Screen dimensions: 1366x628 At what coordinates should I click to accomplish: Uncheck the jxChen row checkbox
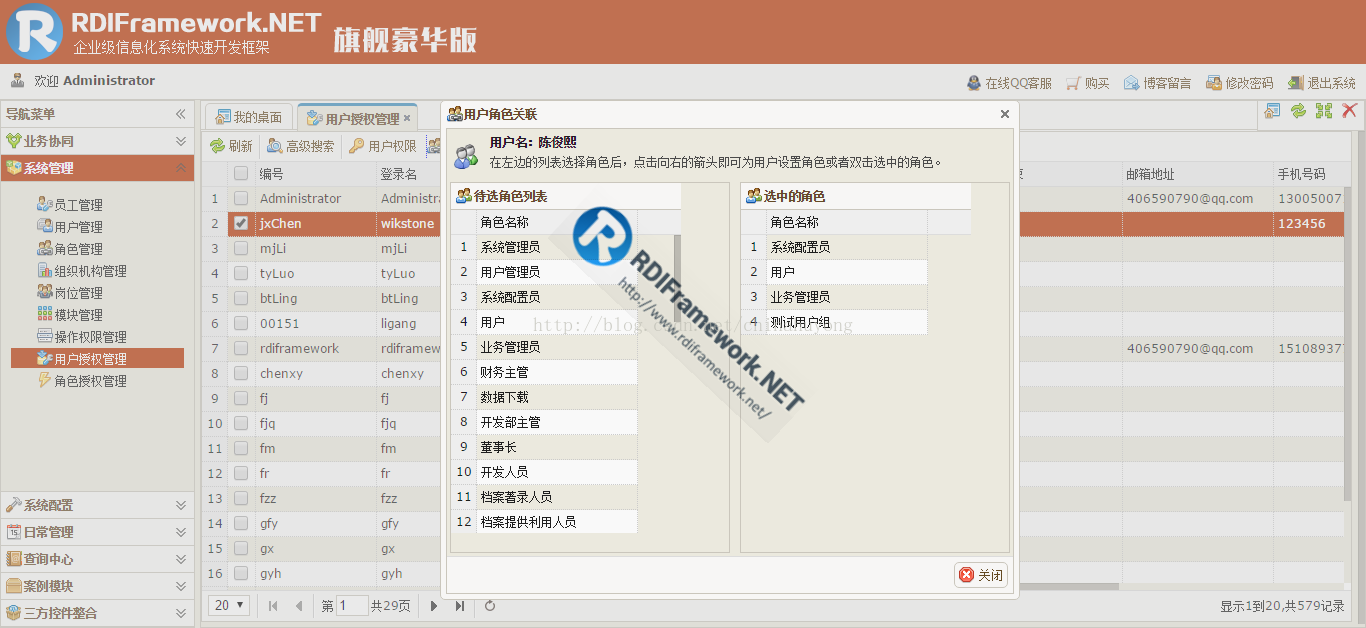[x=241, y=223]
